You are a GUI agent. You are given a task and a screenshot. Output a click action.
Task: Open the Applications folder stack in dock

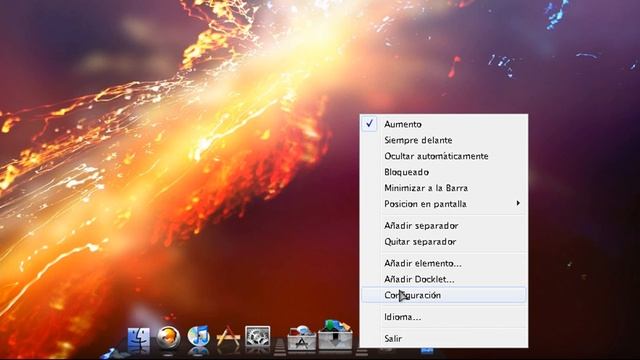coord(302,338)
